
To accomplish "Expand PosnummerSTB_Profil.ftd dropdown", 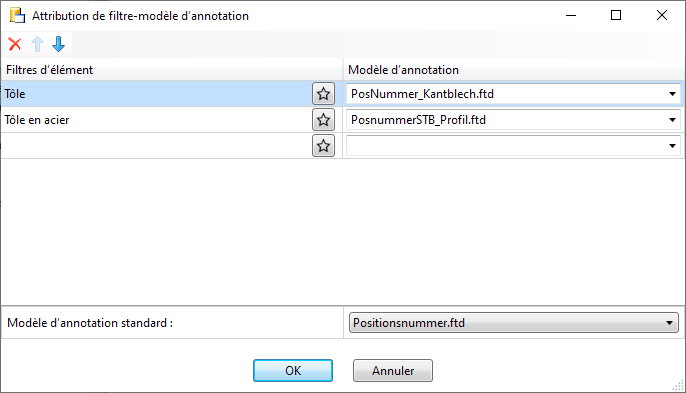I will 672,120.
